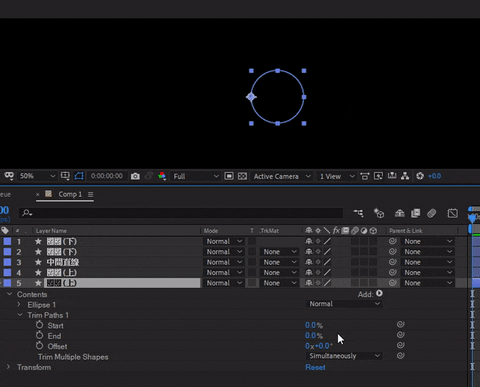Open resolution Full dropdown
Image resolution: width=480 pixels, height=387 pixels.
pyautogui.click(x=195, y=176)
